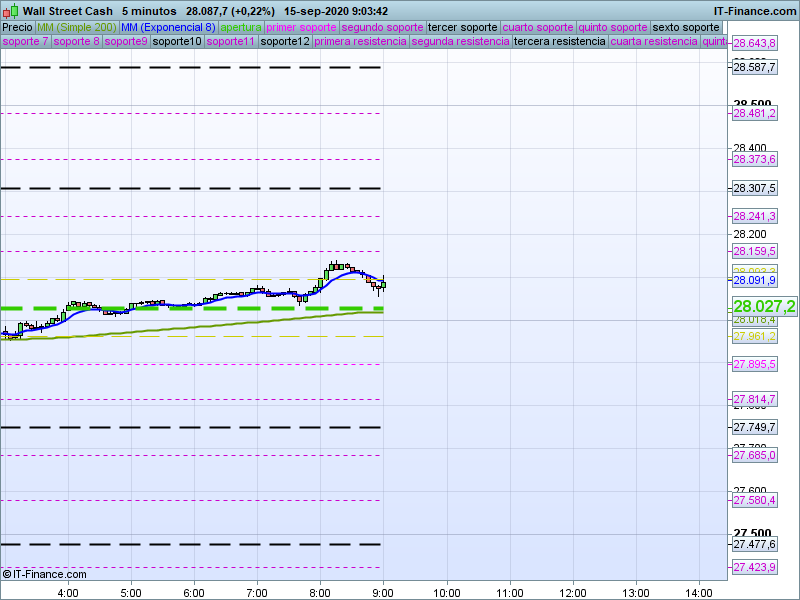The image size is (800, 600).
Task: Click the soporte10 legend tab
Action: tap(177, 42)
